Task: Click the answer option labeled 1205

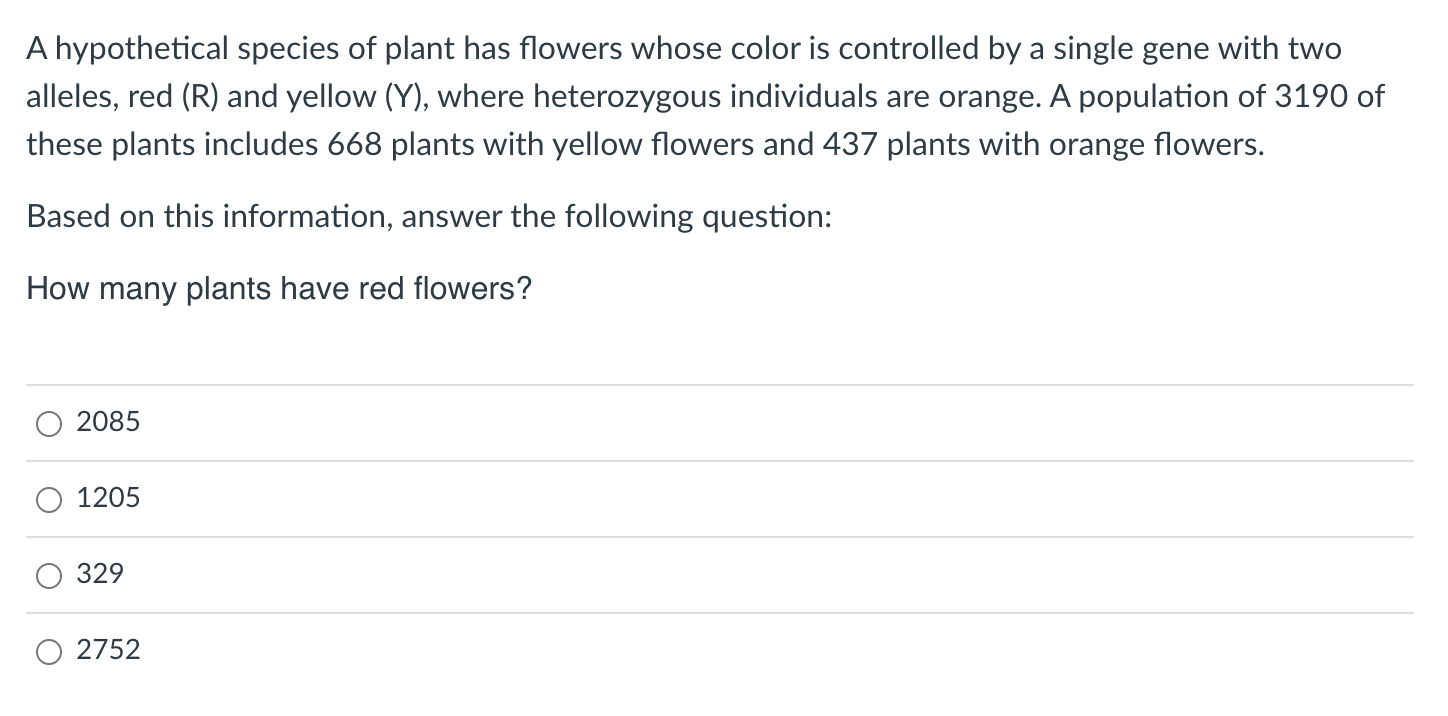Action: 108,498
